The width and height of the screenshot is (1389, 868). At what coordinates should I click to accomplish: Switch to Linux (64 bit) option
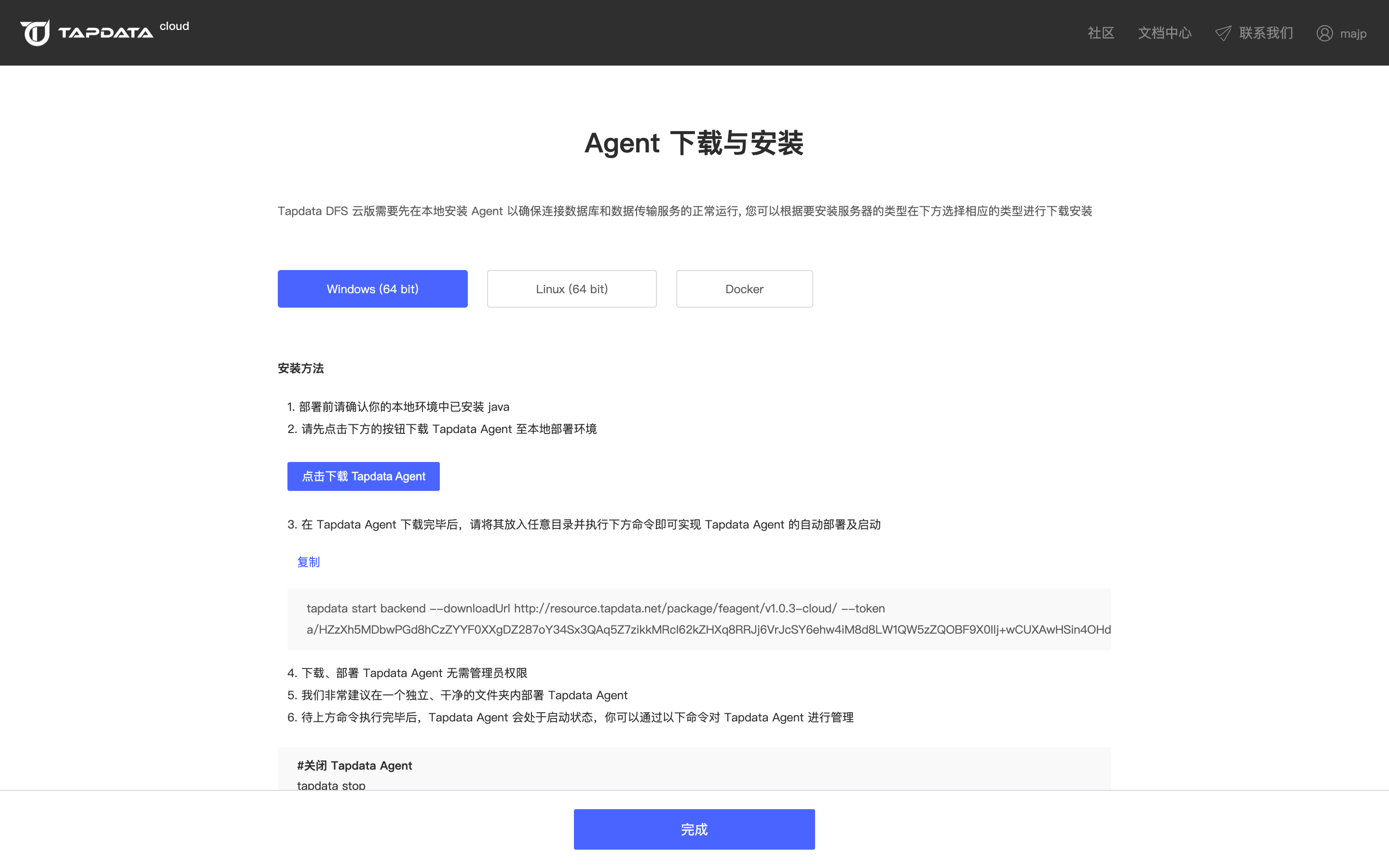pos(571,289)
